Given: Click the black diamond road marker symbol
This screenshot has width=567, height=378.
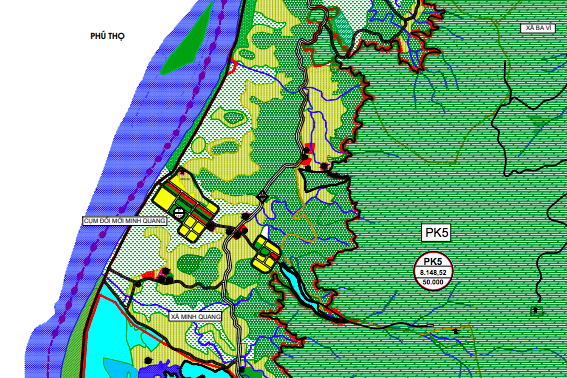Looking at the screenshot, I should [263, 197].
